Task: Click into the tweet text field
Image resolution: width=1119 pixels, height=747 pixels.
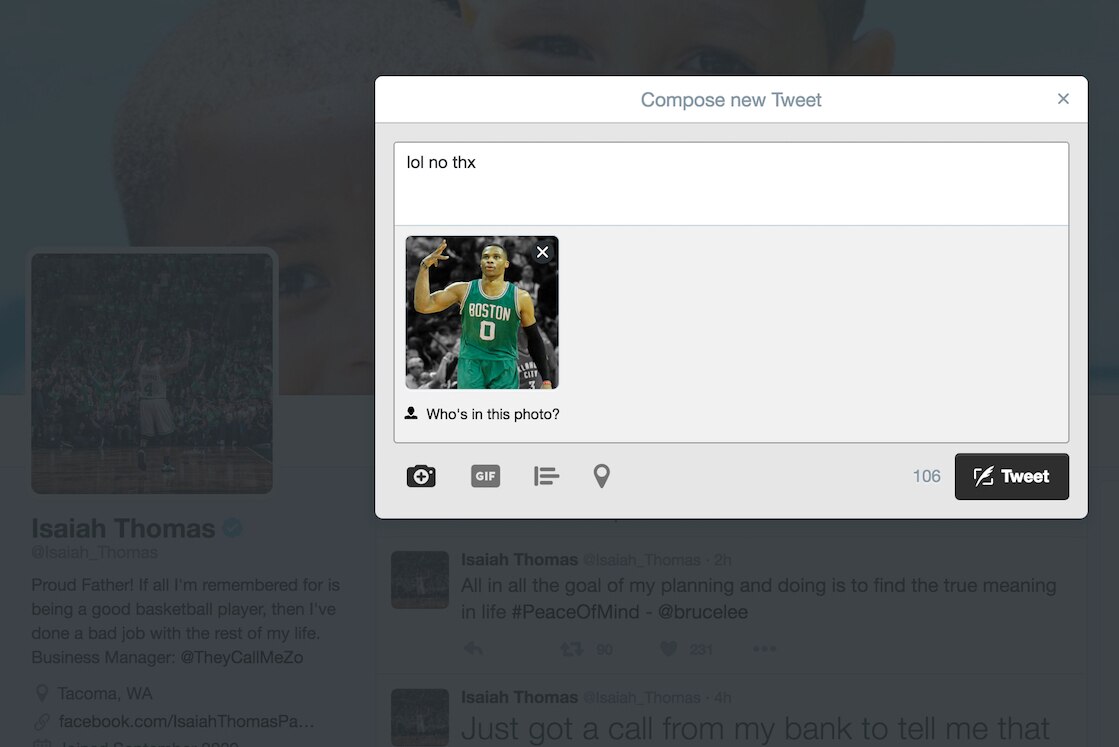Action: click(731, 184)
